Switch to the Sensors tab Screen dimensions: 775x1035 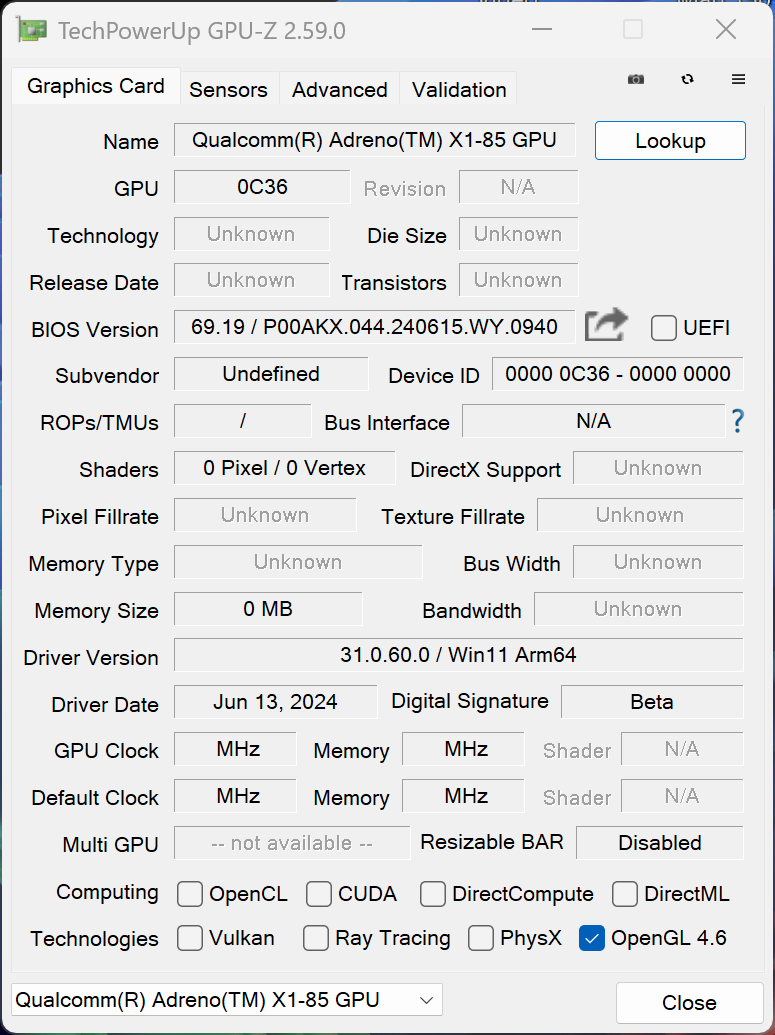coord(228,90)
